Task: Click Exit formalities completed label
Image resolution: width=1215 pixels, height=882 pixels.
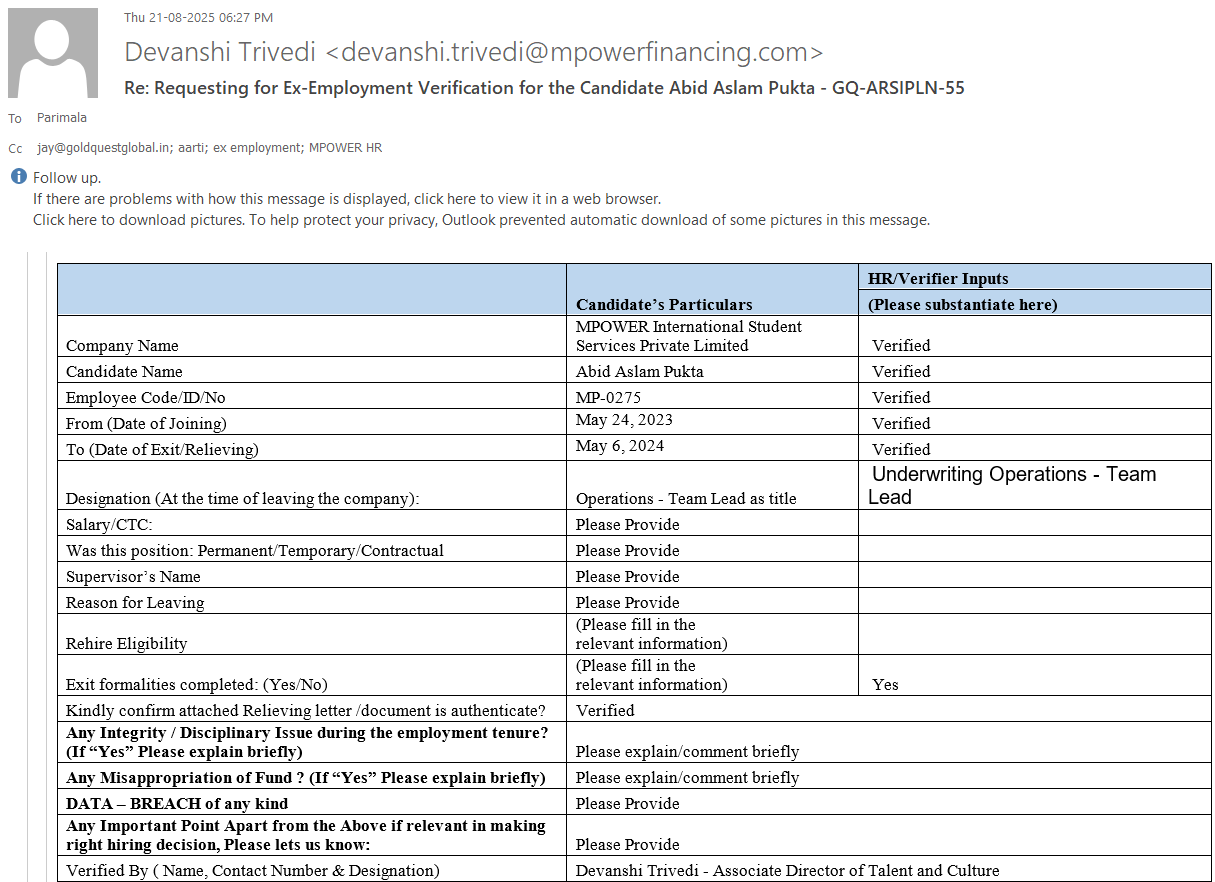Action: point(197,684)
